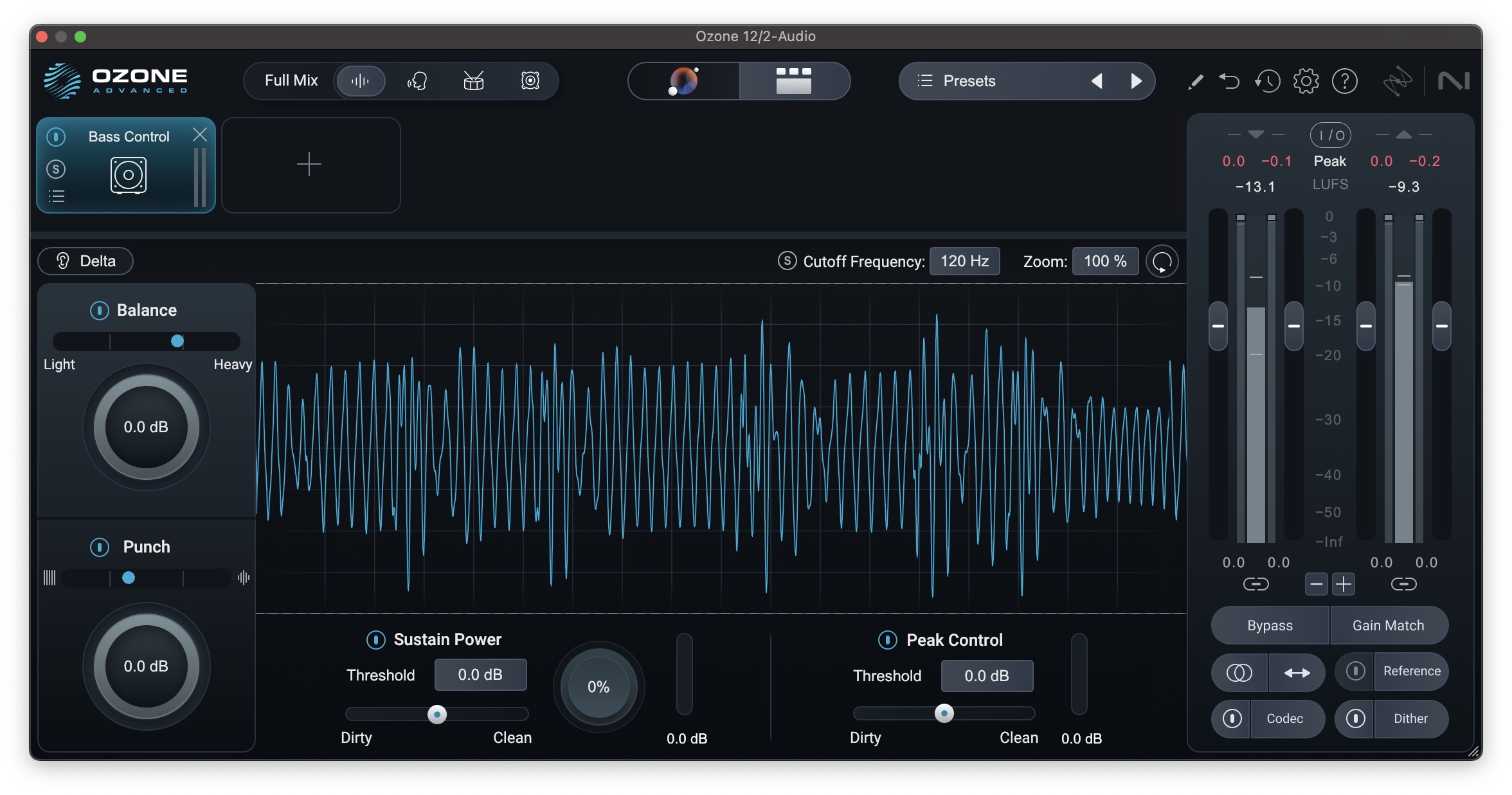Toggle Reference power button
1512x795 pixels.
[x=1355, y=672]
